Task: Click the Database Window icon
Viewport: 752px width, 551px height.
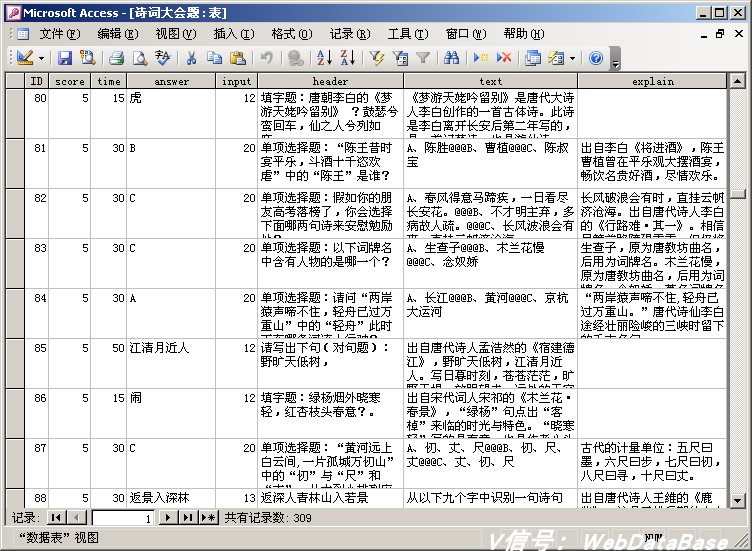Action: pyautogui.click(x=533, y=58)
